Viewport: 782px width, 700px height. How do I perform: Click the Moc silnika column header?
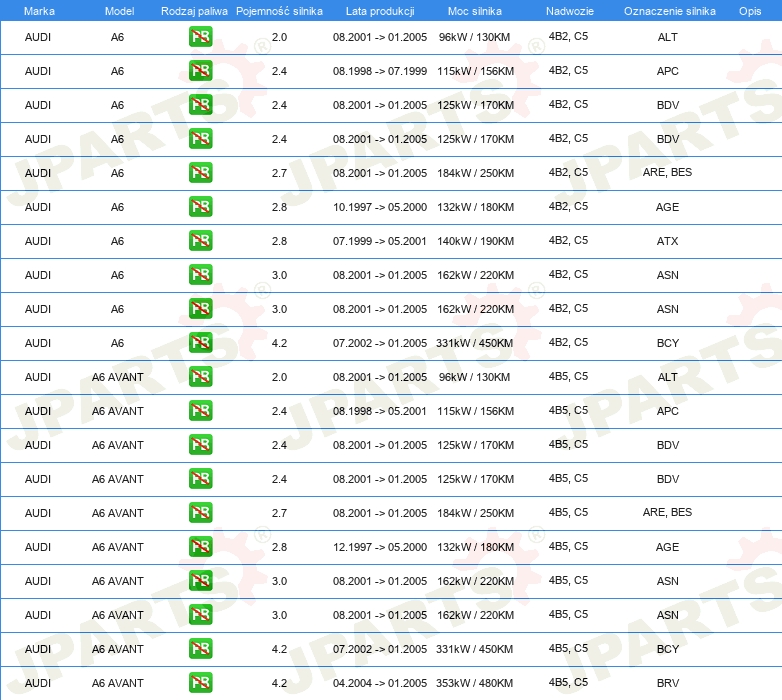coord(474,10)
